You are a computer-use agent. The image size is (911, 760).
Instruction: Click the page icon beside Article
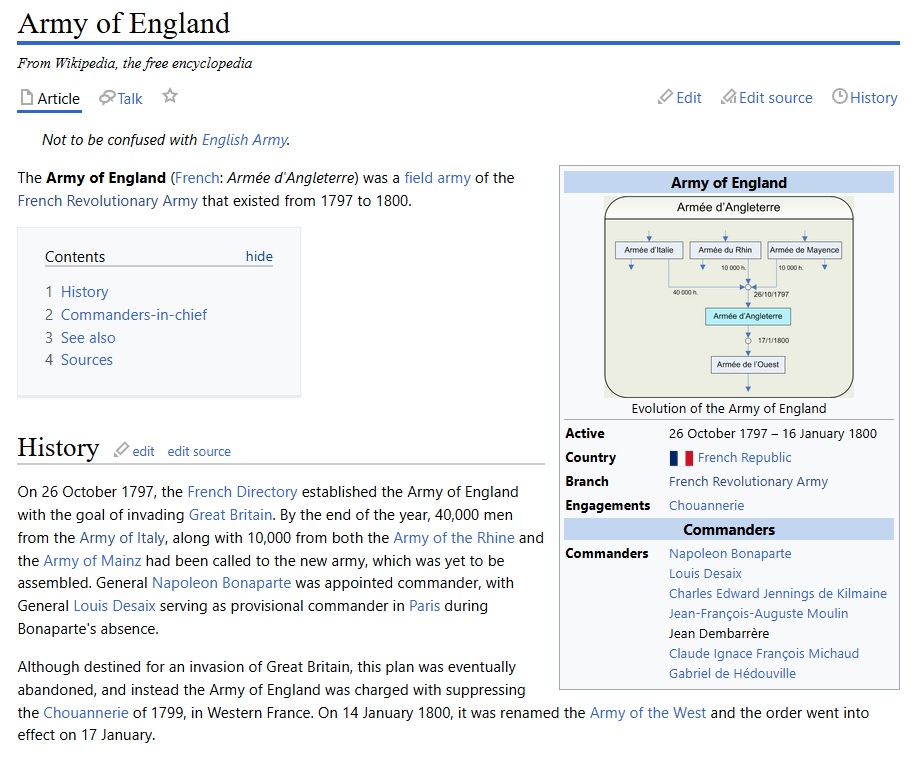[x=26, y=98]
